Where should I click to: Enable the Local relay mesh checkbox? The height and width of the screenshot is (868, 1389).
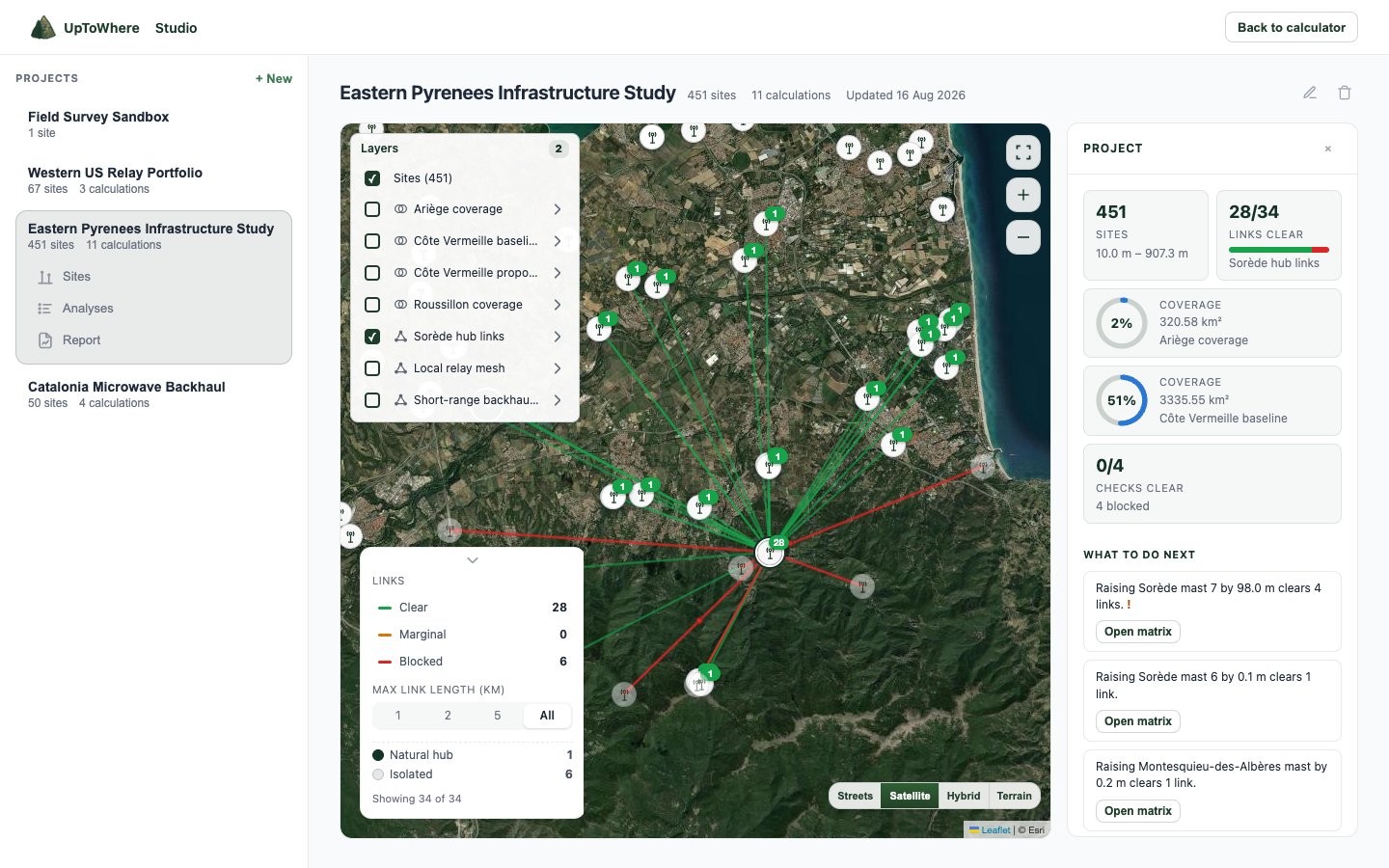tap(372, 368)
